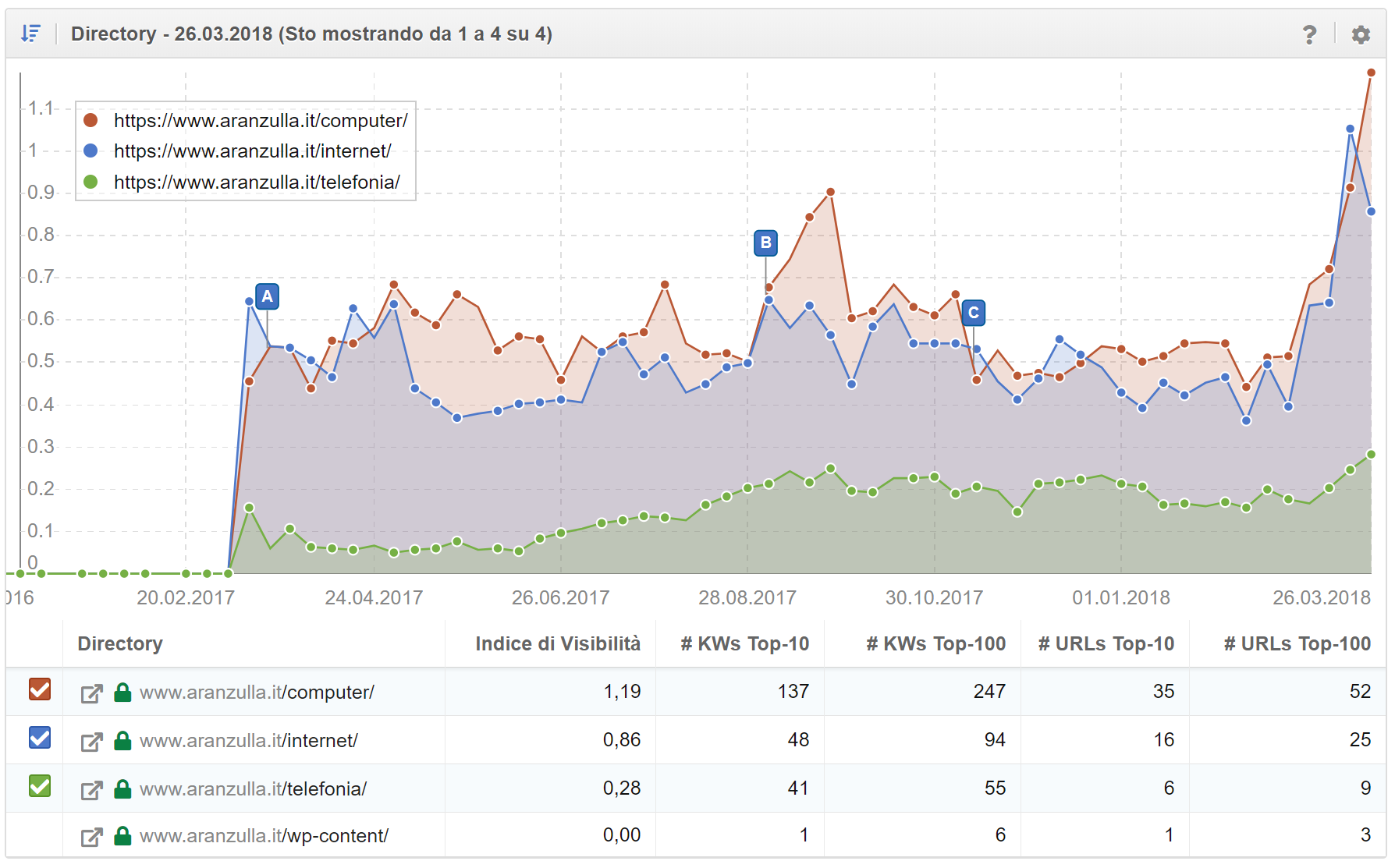This screenshot has width=1395, height=868.
Task: Click KWs Top-10 value 137
Action: [793, 692]
